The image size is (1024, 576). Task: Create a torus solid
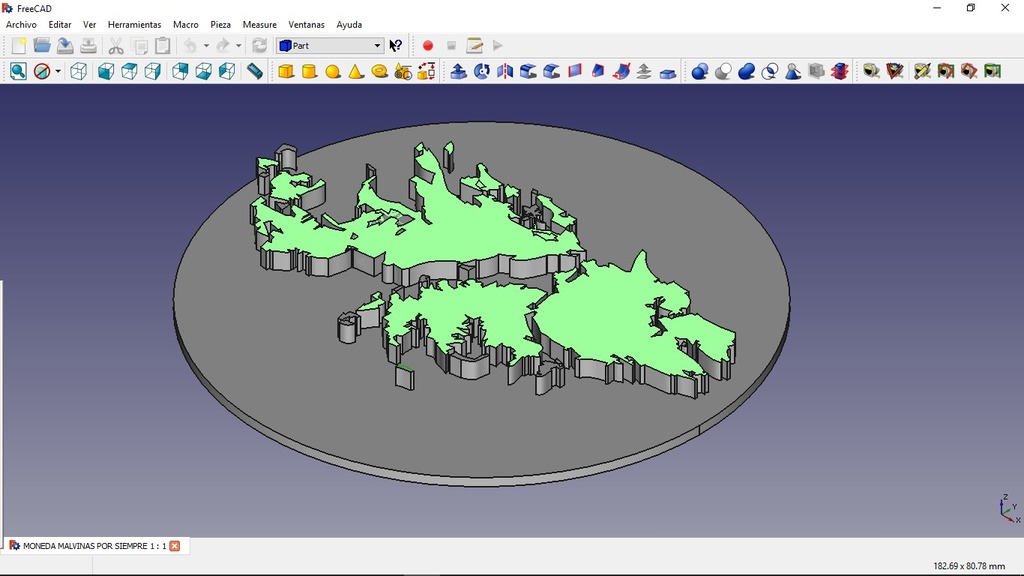click(379, 71)
